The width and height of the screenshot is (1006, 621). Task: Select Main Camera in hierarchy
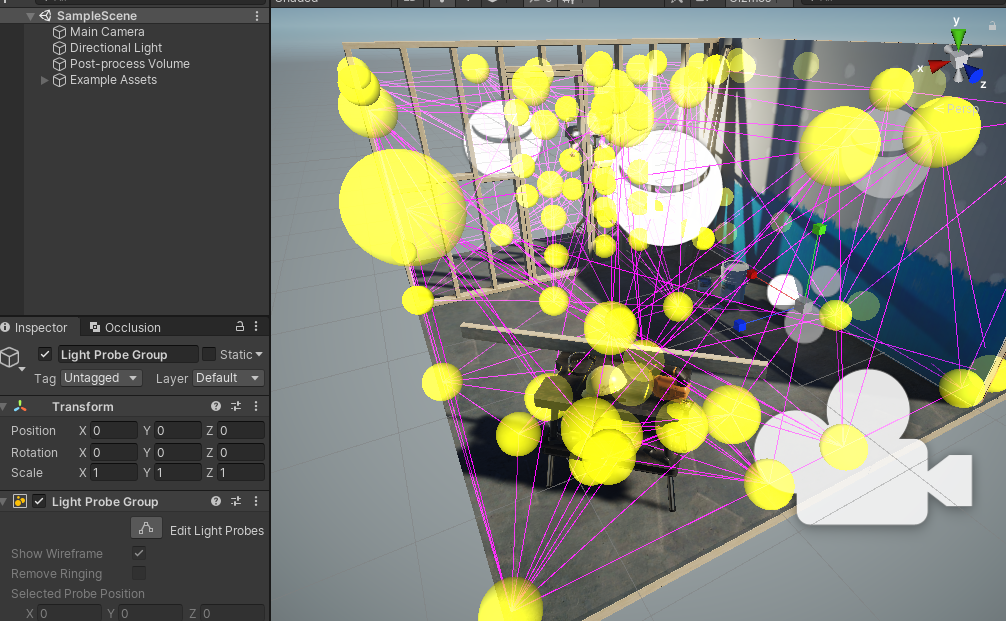tap(107, 31)
